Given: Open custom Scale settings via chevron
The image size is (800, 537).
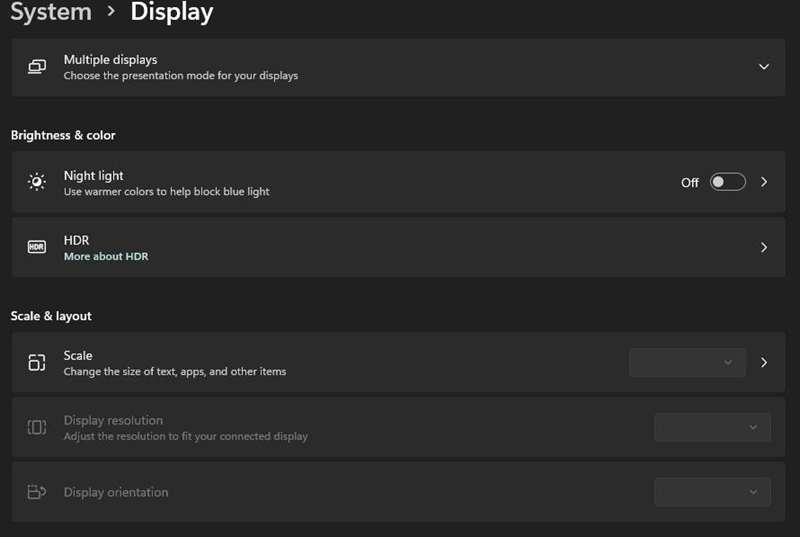Looking at the screenshot, I should [x=764, y=362].
